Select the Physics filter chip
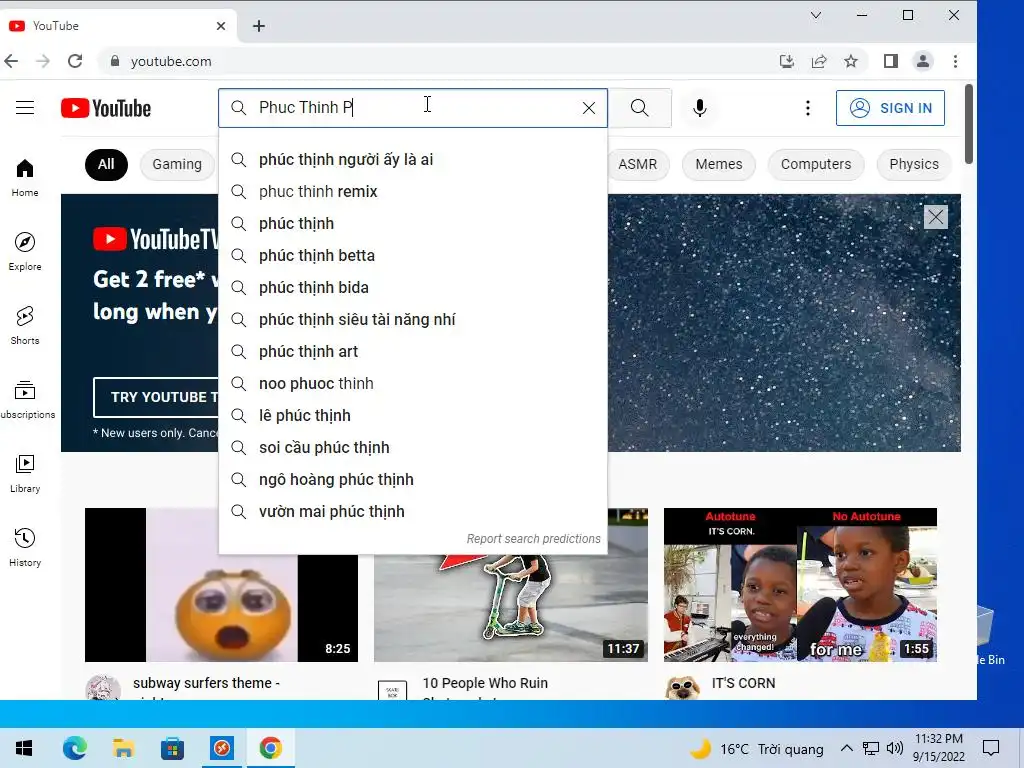1024x768 pixels. (914, 165)
